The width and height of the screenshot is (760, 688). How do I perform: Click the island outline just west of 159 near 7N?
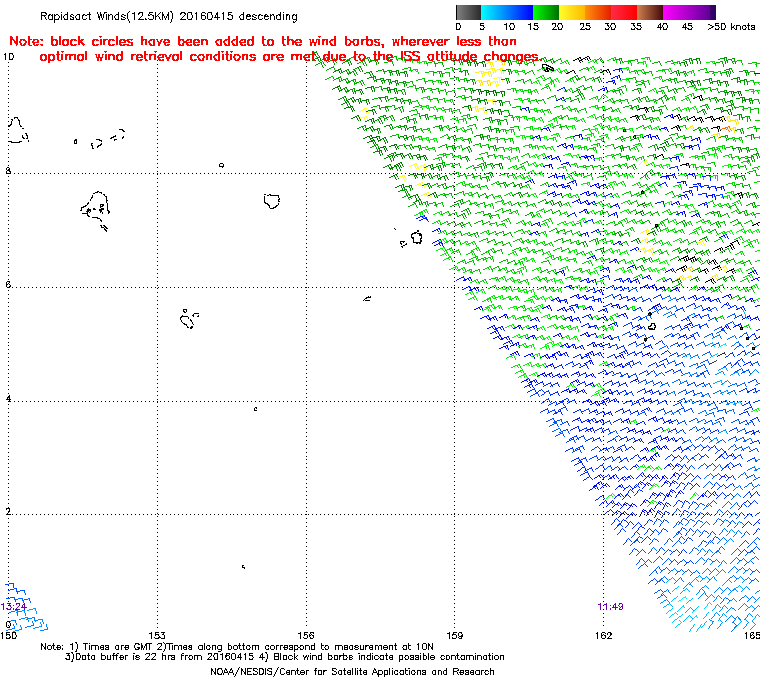tap(416, 237)
